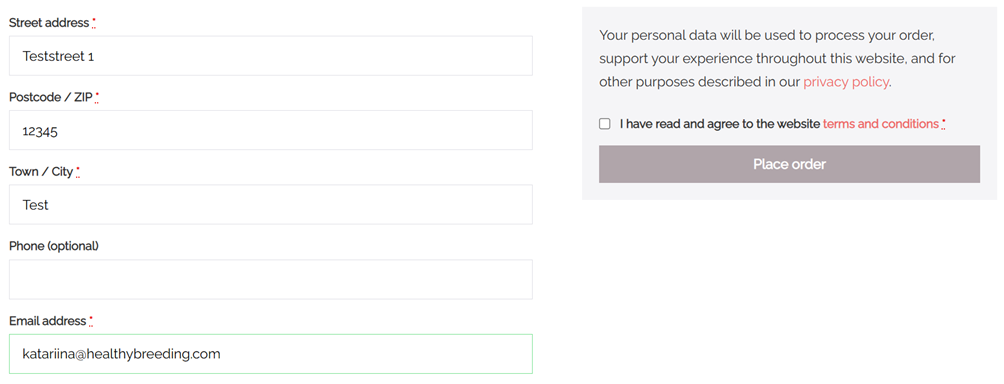Click the Street address label text
Screen dimensions: 1004x384
click(x=49, y=23)
